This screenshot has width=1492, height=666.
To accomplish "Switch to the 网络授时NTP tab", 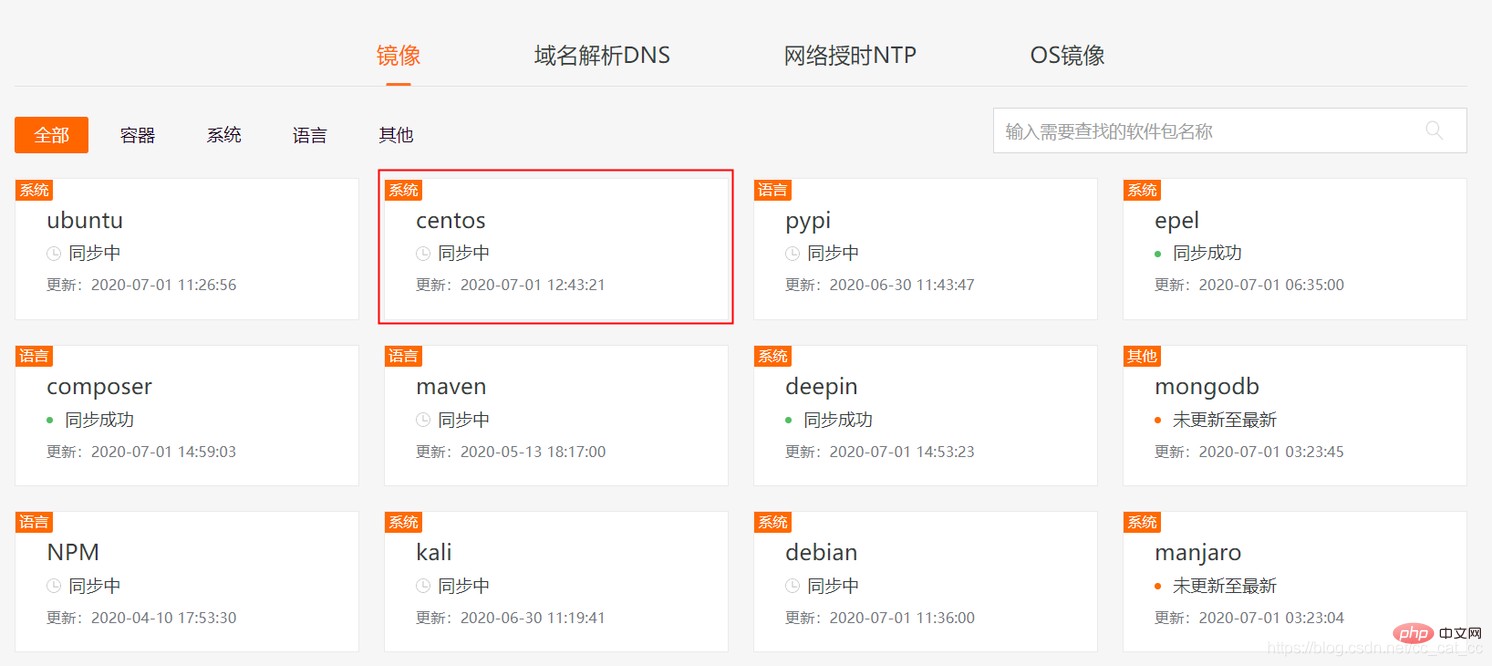I will [850, 55].
